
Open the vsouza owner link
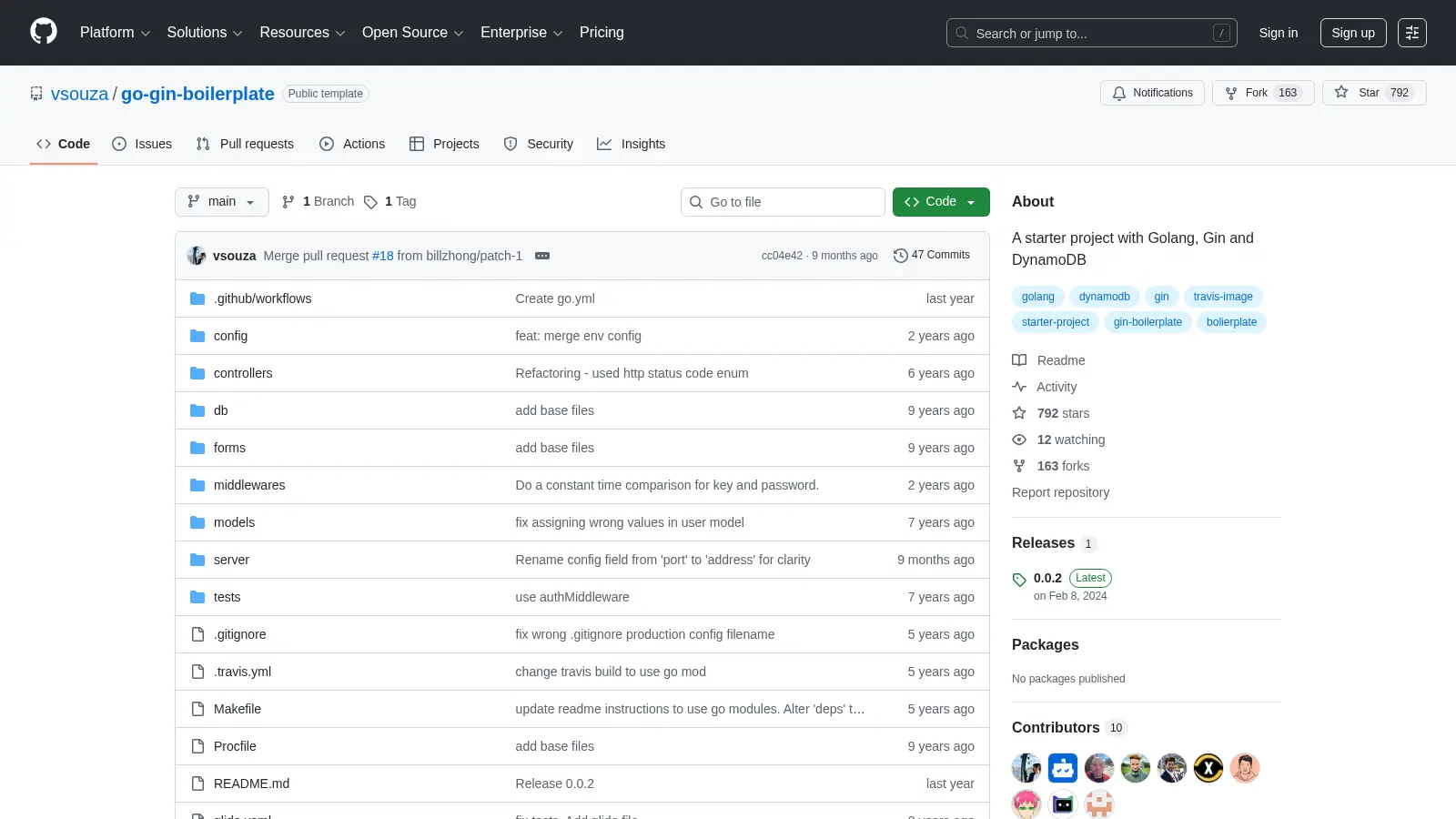coord(79,94)
